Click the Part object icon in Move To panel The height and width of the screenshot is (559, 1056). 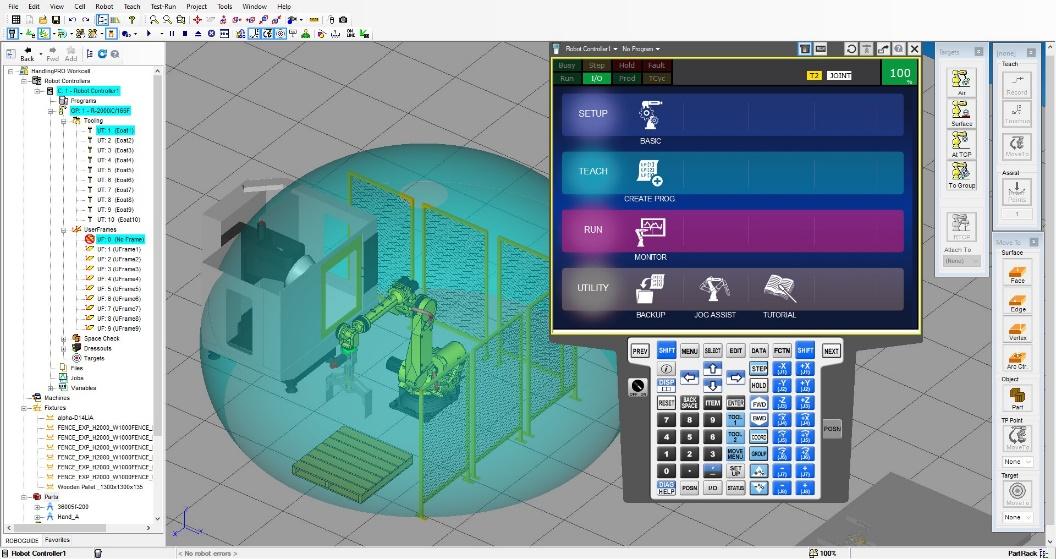point(1017,398)
